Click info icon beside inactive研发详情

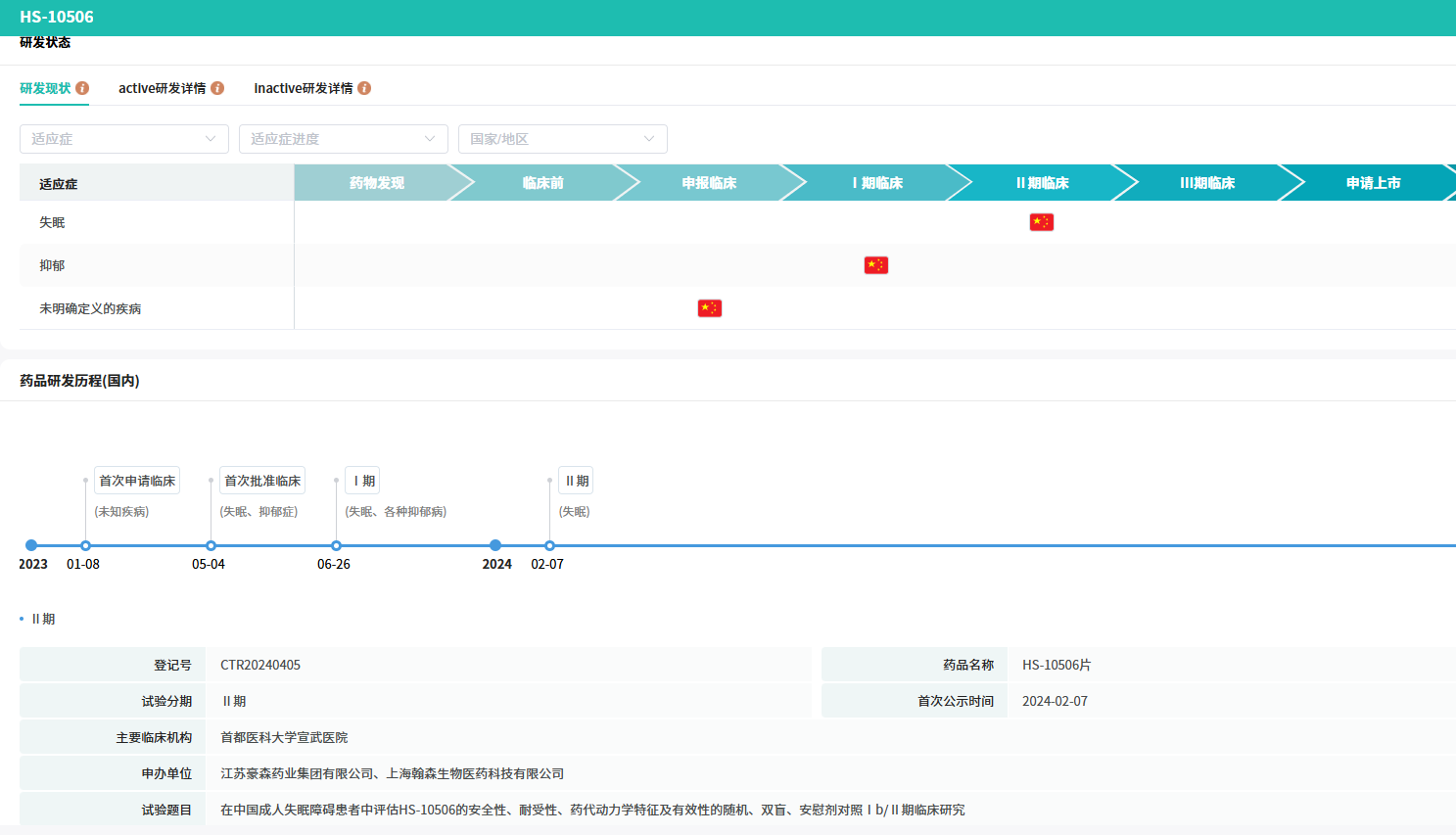364,88
